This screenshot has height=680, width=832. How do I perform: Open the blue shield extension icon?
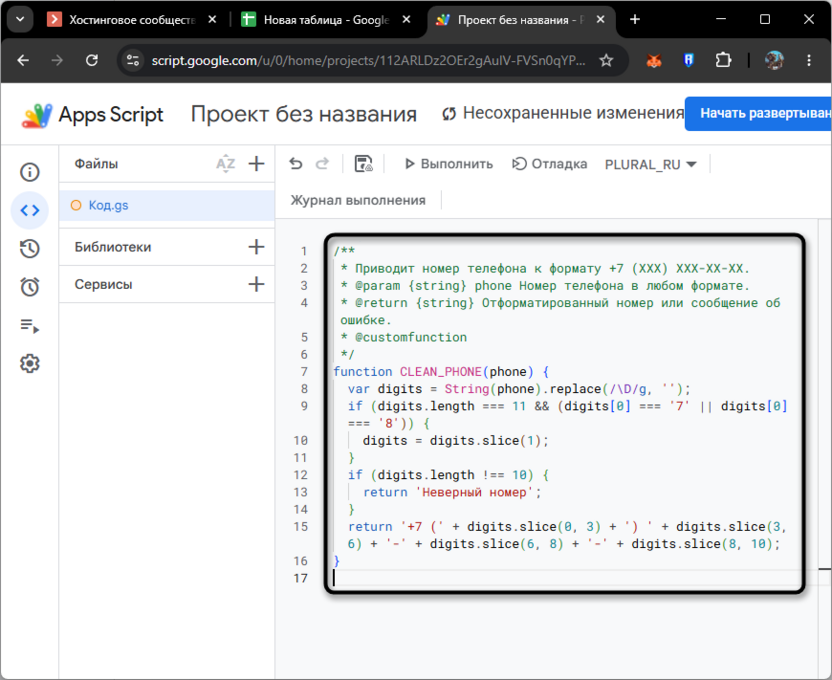click(688, 60)
